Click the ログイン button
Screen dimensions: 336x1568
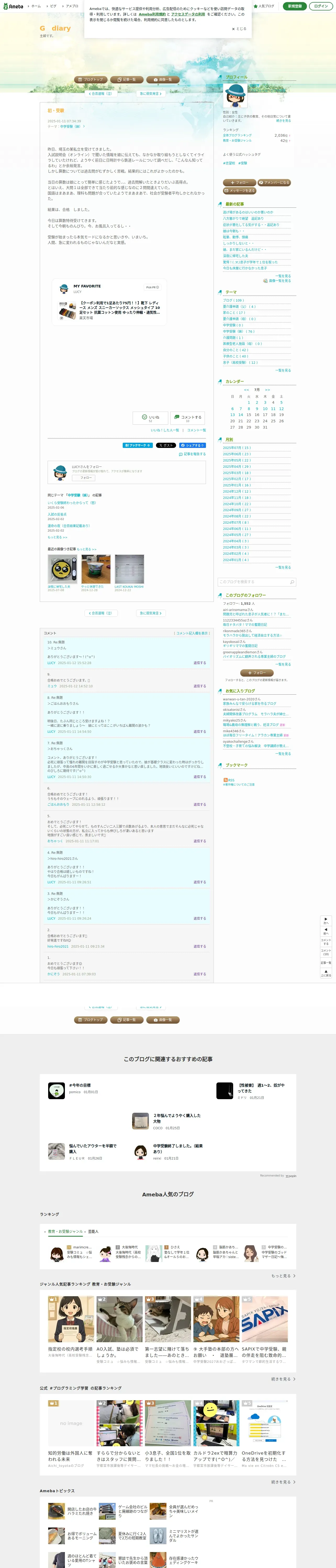pyautogui.click(x=321, y=6)
